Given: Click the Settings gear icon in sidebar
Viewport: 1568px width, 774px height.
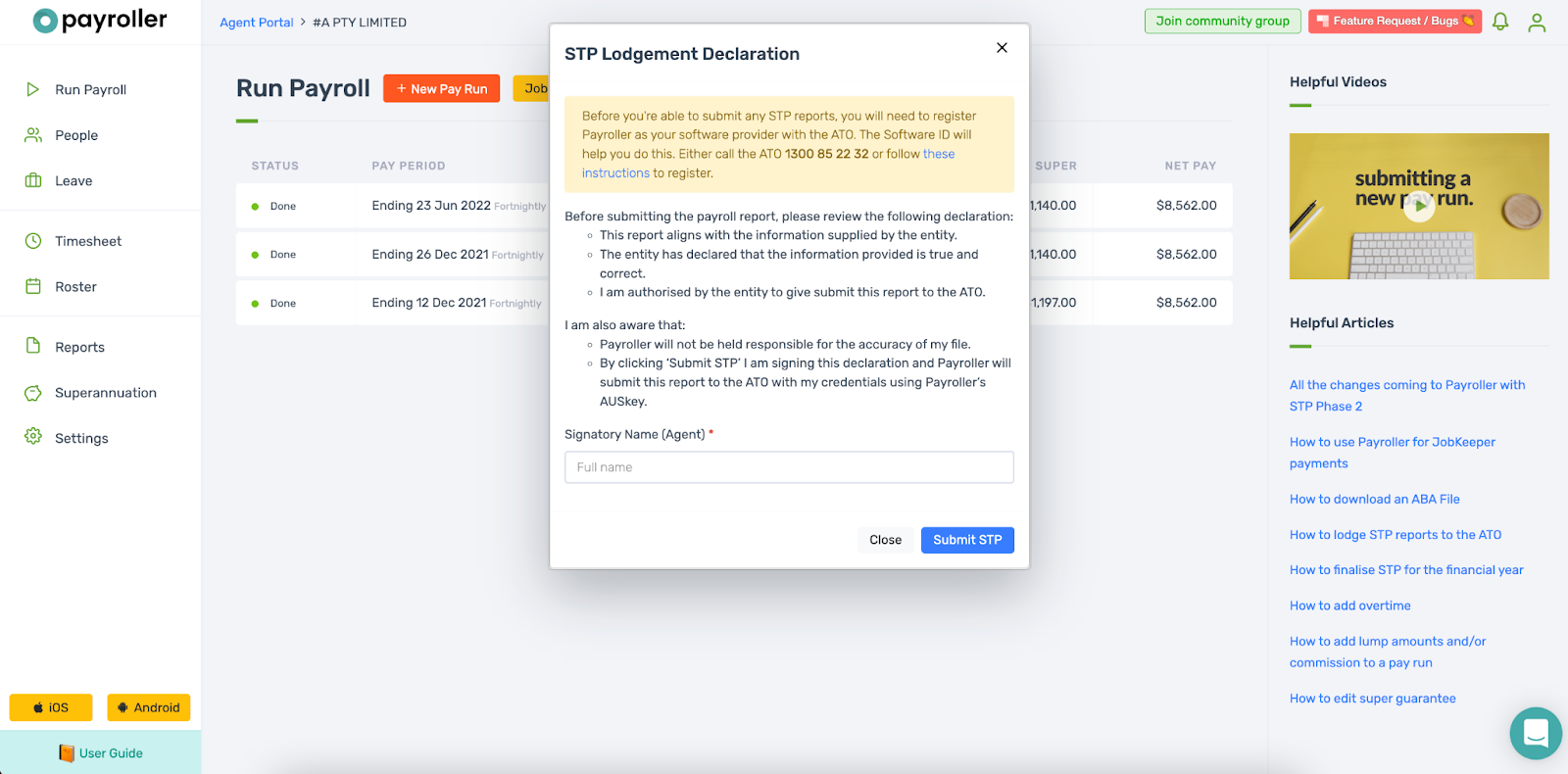Looking at the screenshot, I should (x=33, y=437).
